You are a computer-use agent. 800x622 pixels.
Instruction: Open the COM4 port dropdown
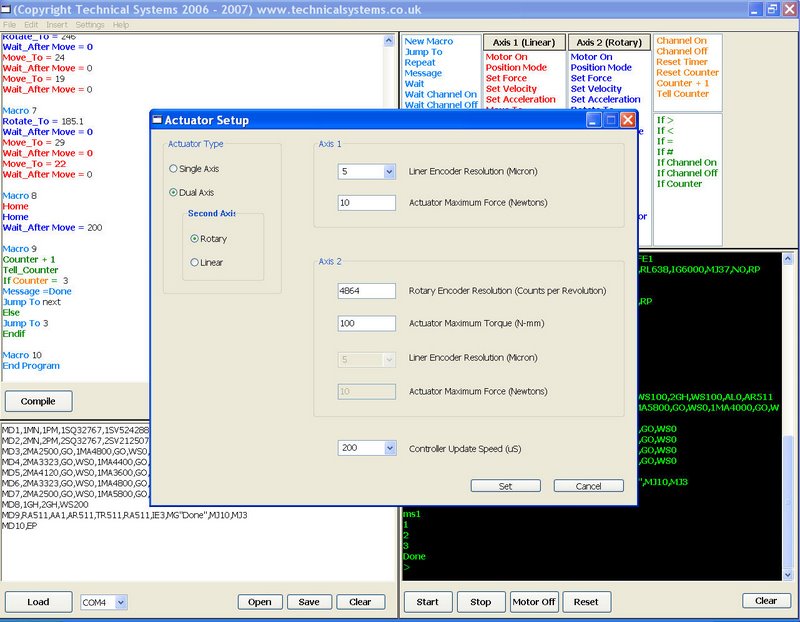(121, 602)
